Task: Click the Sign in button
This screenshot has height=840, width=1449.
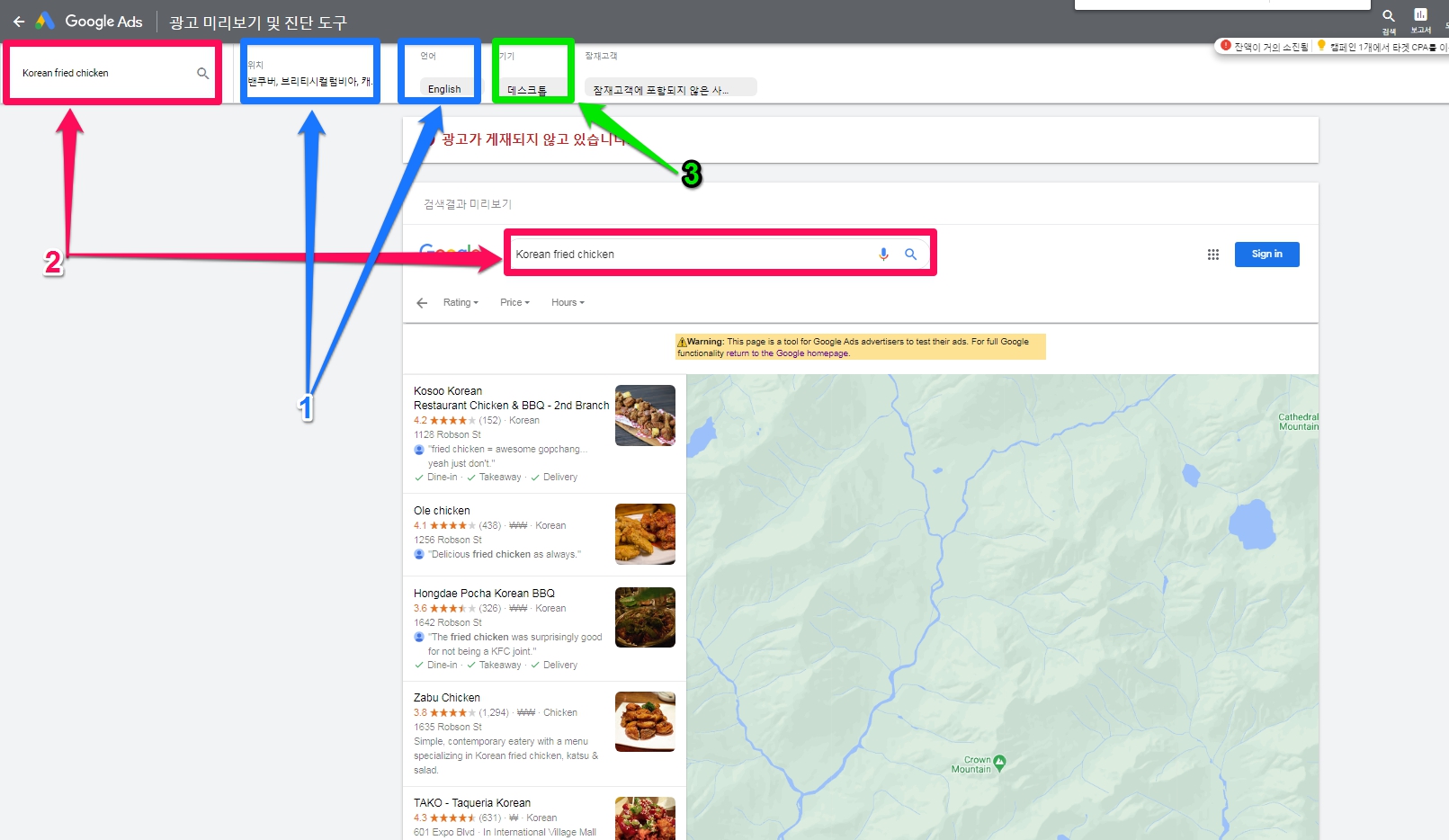Action: click(1266, 255)
